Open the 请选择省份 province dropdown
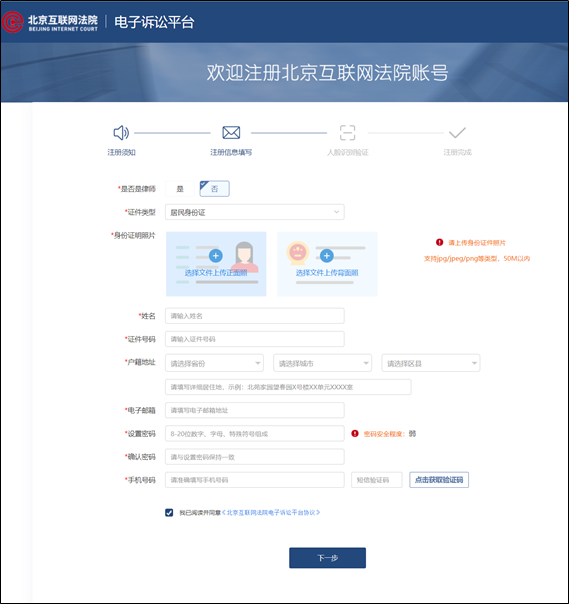This screenshot has height=604, width=569. pyautogui.click(x=215, y=363)
